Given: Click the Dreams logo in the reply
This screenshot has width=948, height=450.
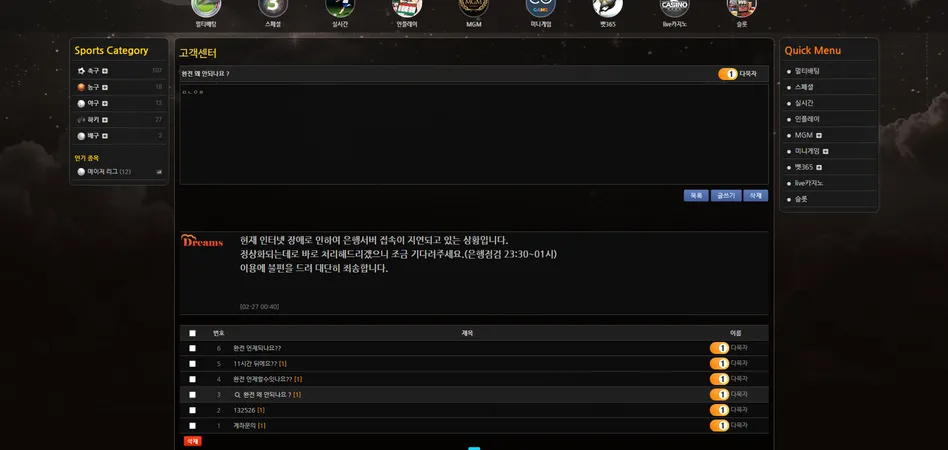Looking at the screenshot, I should pos(202,241).
